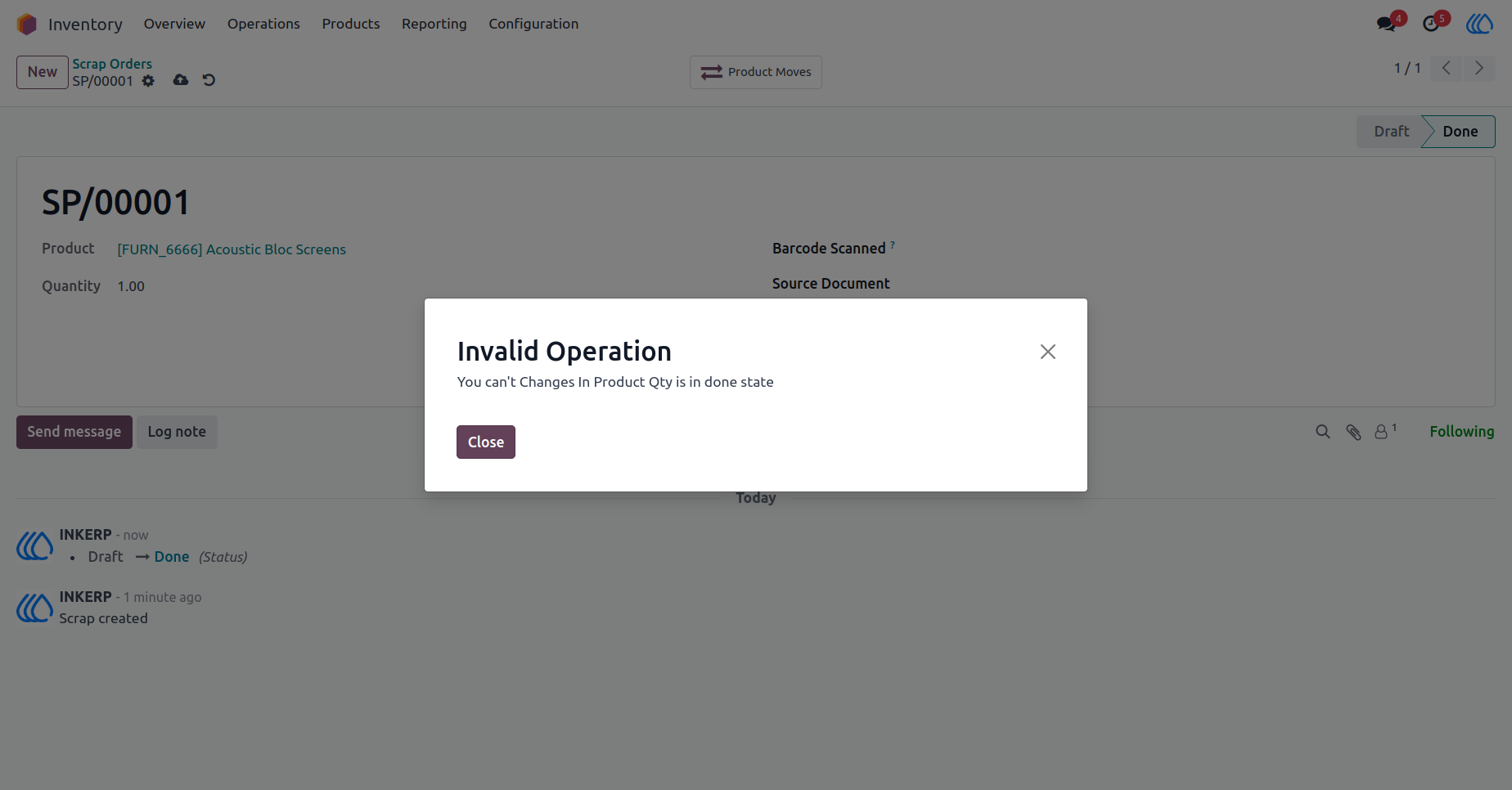The width and height of the screenshot is (1512, 790).
Task: Open the conversations chat icon
Action: pyautogui.click(x=1387, y=24)
